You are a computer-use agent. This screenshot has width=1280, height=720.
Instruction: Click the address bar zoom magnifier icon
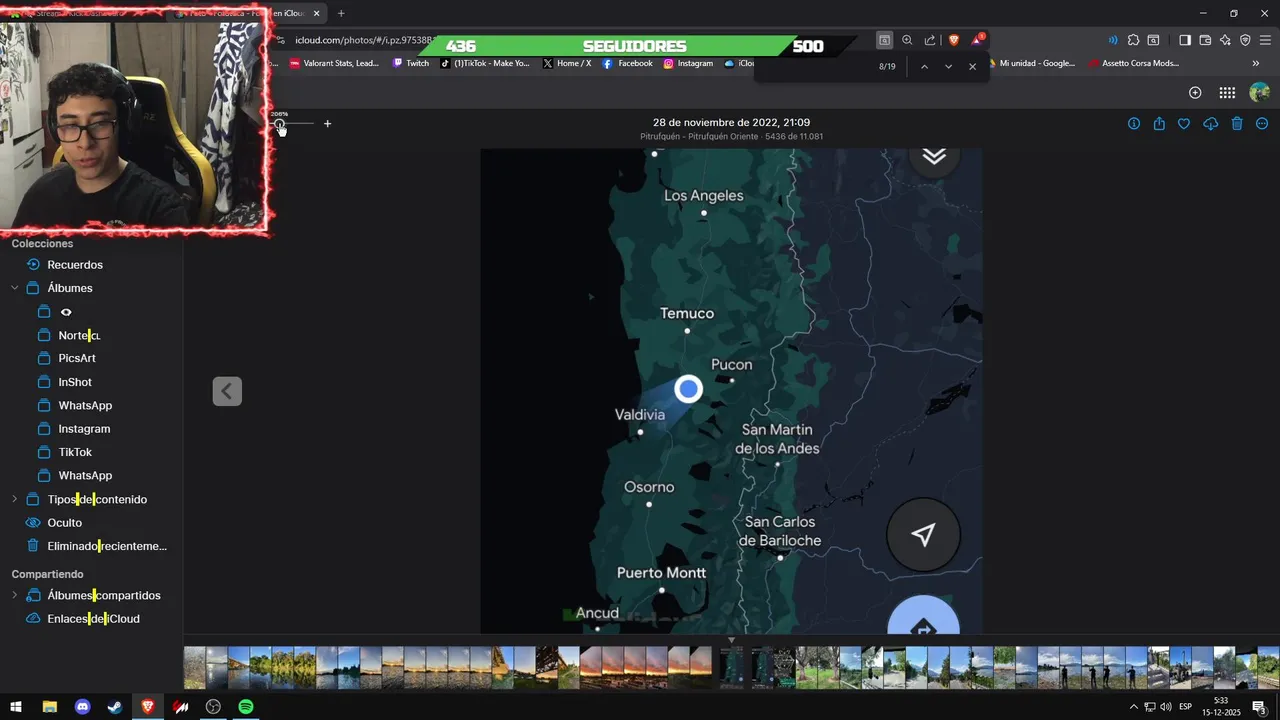[x=907, y=40]
